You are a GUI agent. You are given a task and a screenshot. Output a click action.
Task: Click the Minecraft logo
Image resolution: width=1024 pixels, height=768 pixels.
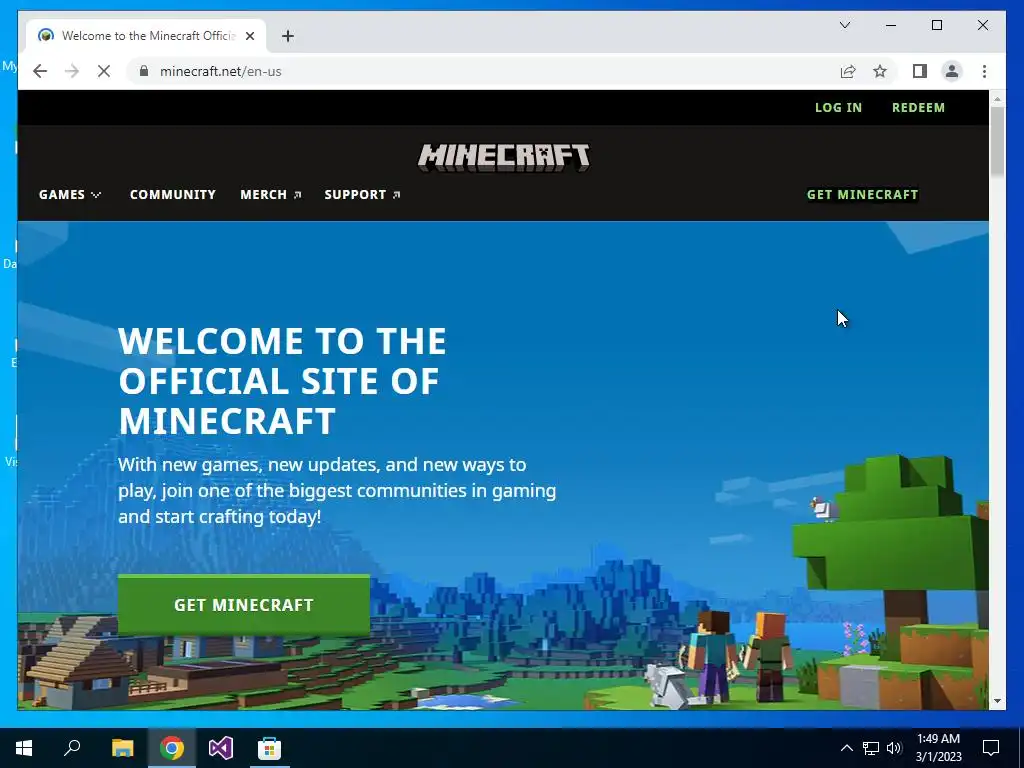pos(504,157)
